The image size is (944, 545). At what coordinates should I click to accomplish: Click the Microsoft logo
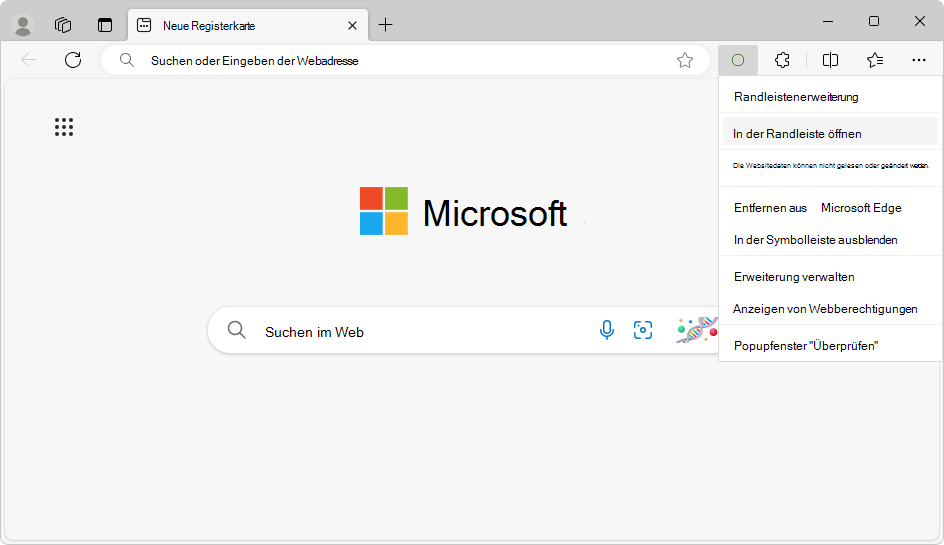click(x=463, y=211)
